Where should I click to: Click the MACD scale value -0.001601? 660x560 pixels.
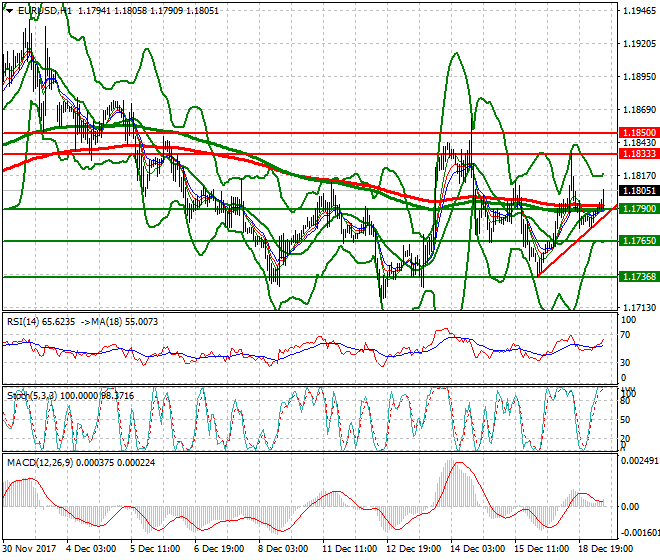640,533
